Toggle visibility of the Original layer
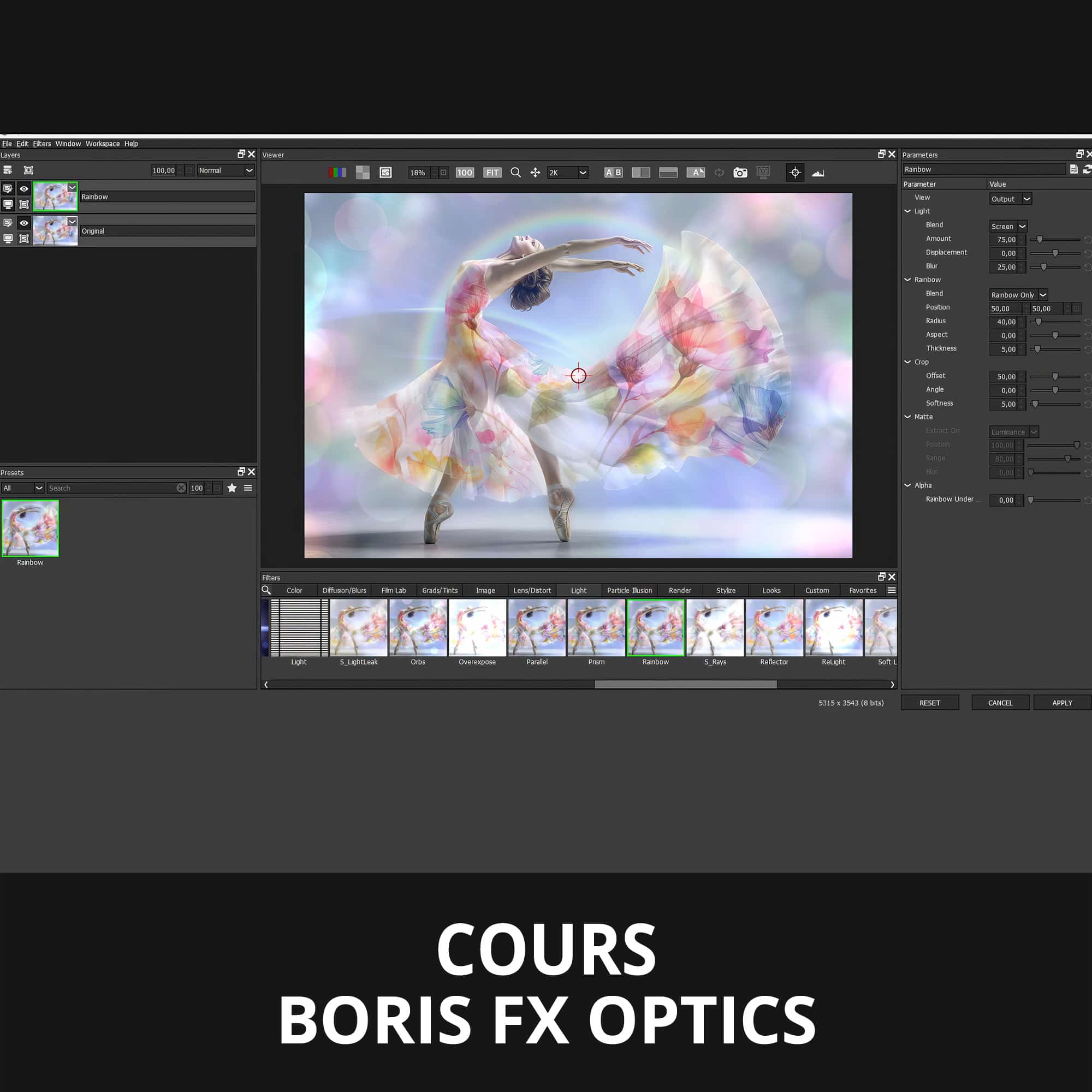Image resolution: width=1092 pixels, height=1092 pixels. pyautogui.click(x=23, y=223)
